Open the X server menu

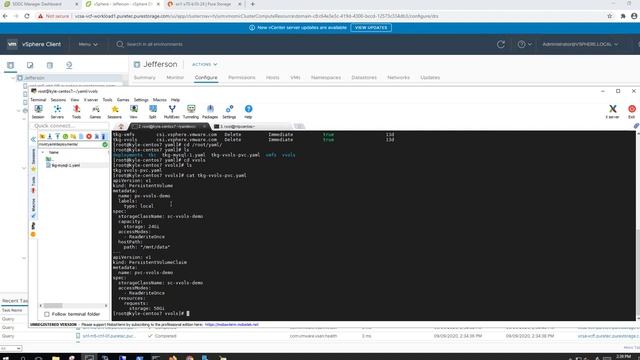[x=91, y=100]
